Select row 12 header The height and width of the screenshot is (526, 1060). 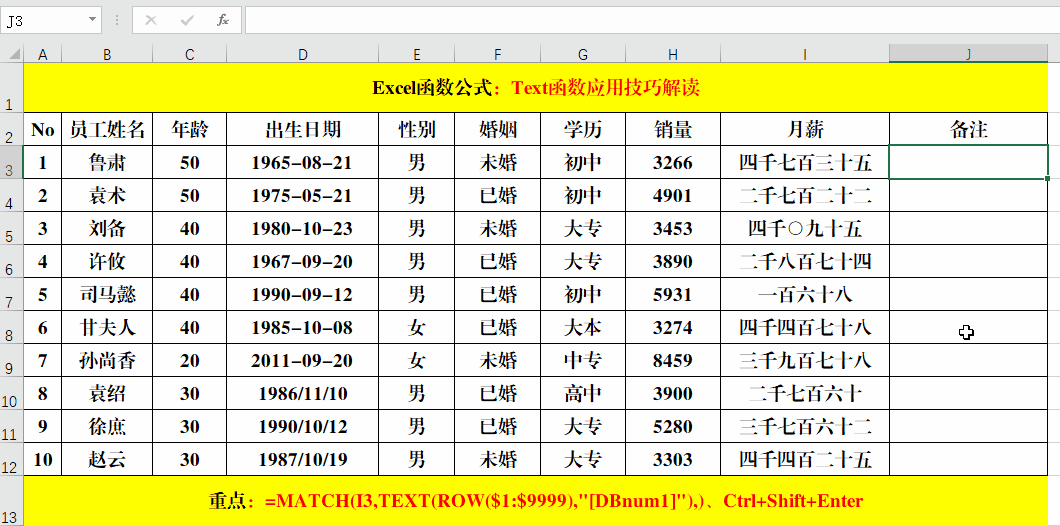[x=11, y=460]
